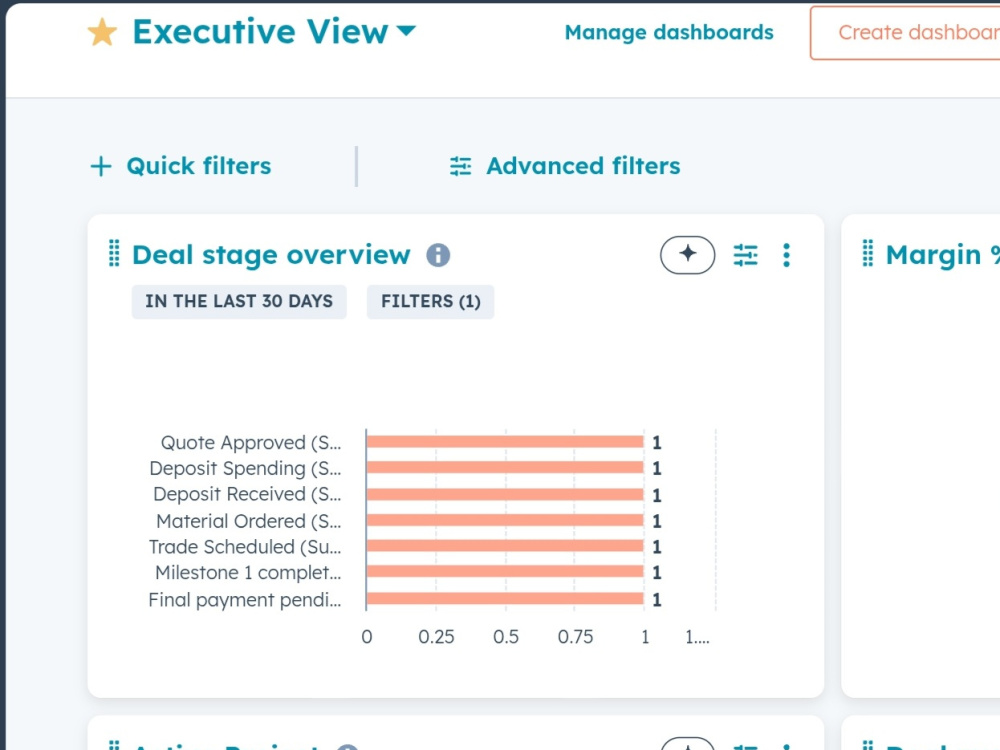The height and width of the screenshot is (750, 1000).
Task: Grab the Deal stage overview drag handle
Action: (114, 253)
